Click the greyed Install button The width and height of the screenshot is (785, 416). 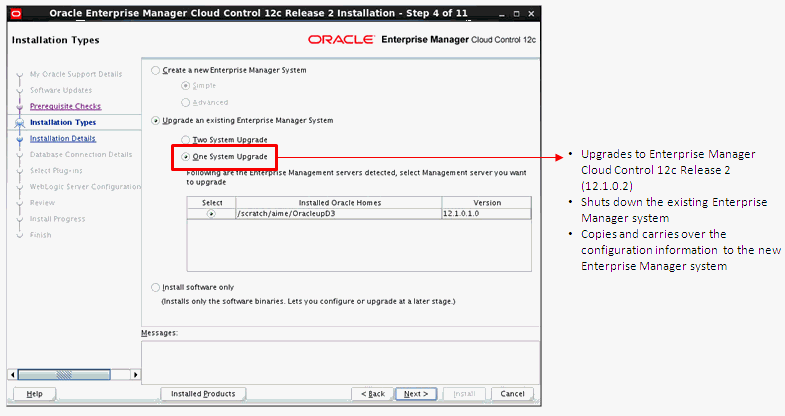(x=464, y=394)
